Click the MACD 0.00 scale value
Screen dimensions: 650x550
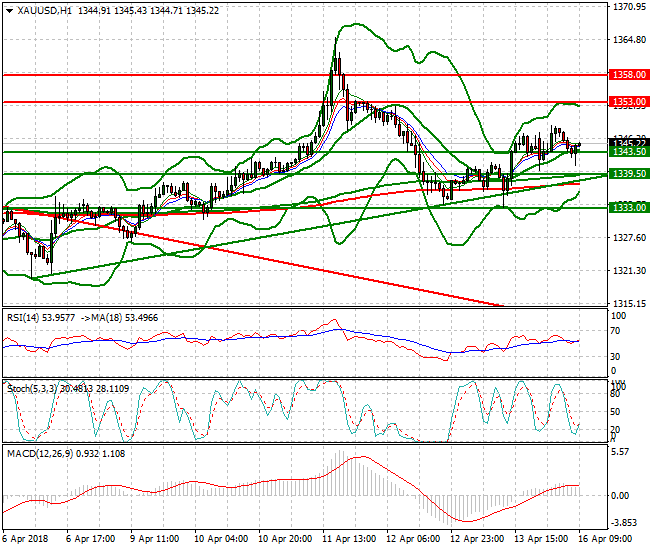(x=620, y=496)
